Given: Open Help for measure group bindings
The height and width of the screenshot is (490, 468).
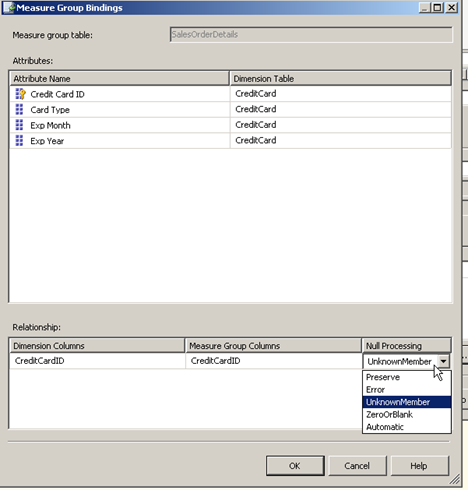Looking at the screenshot, I should coord(419,466).
